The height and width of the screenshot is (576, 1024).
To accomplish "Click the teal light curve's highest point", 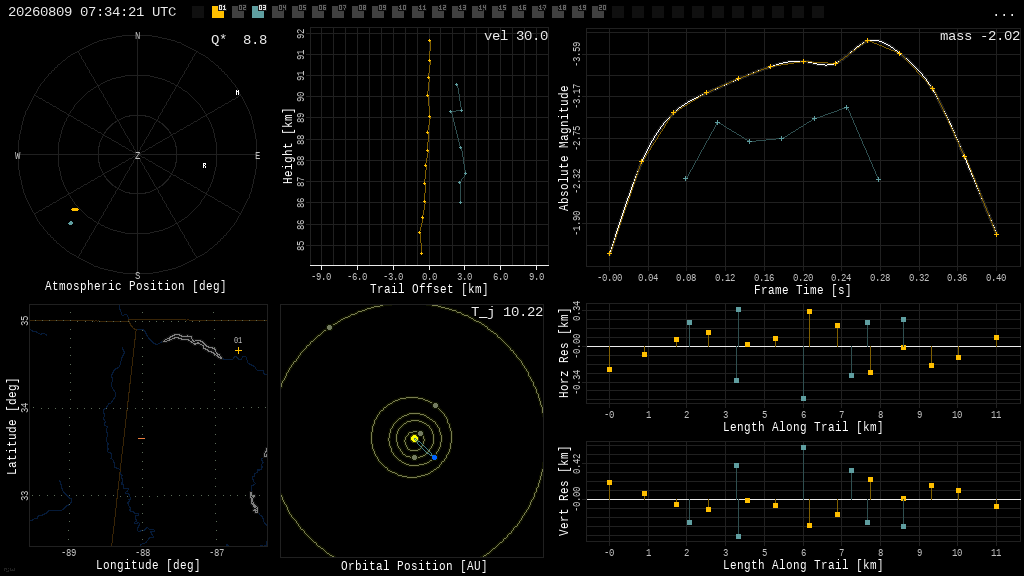I will point(846,108).
